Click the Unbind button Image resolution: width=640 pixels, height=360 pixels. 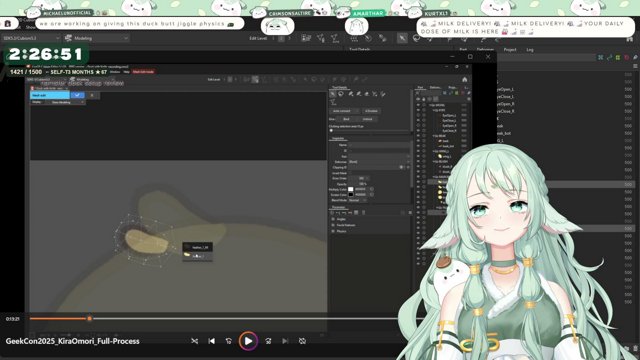[367, 119]
